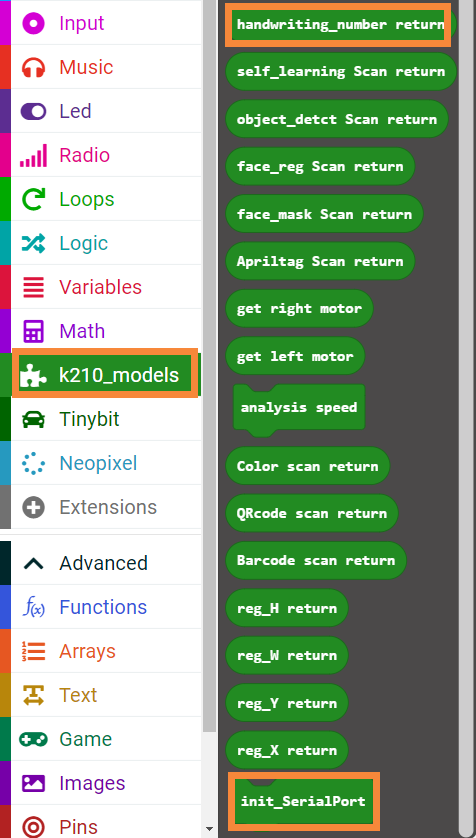Choose the reg_Y return block

[287, 703]
